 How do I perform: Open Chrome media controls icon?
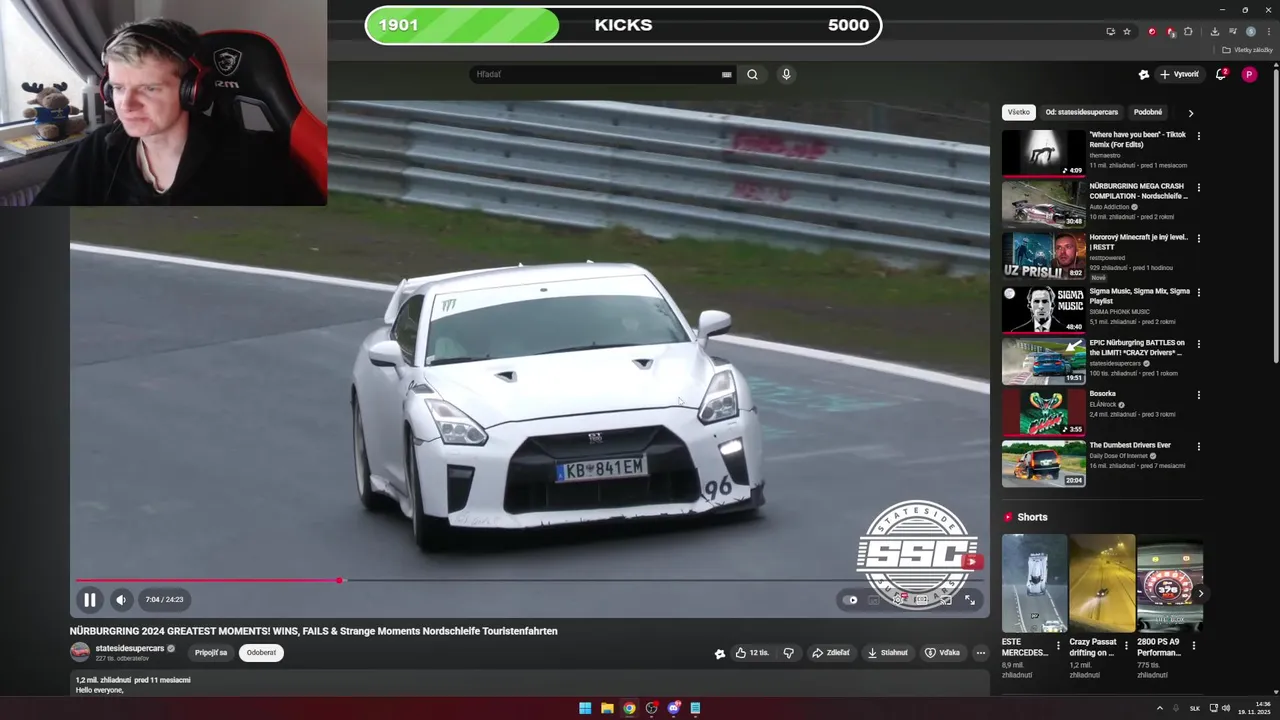pyautogui.click(x=1233, y=31)
